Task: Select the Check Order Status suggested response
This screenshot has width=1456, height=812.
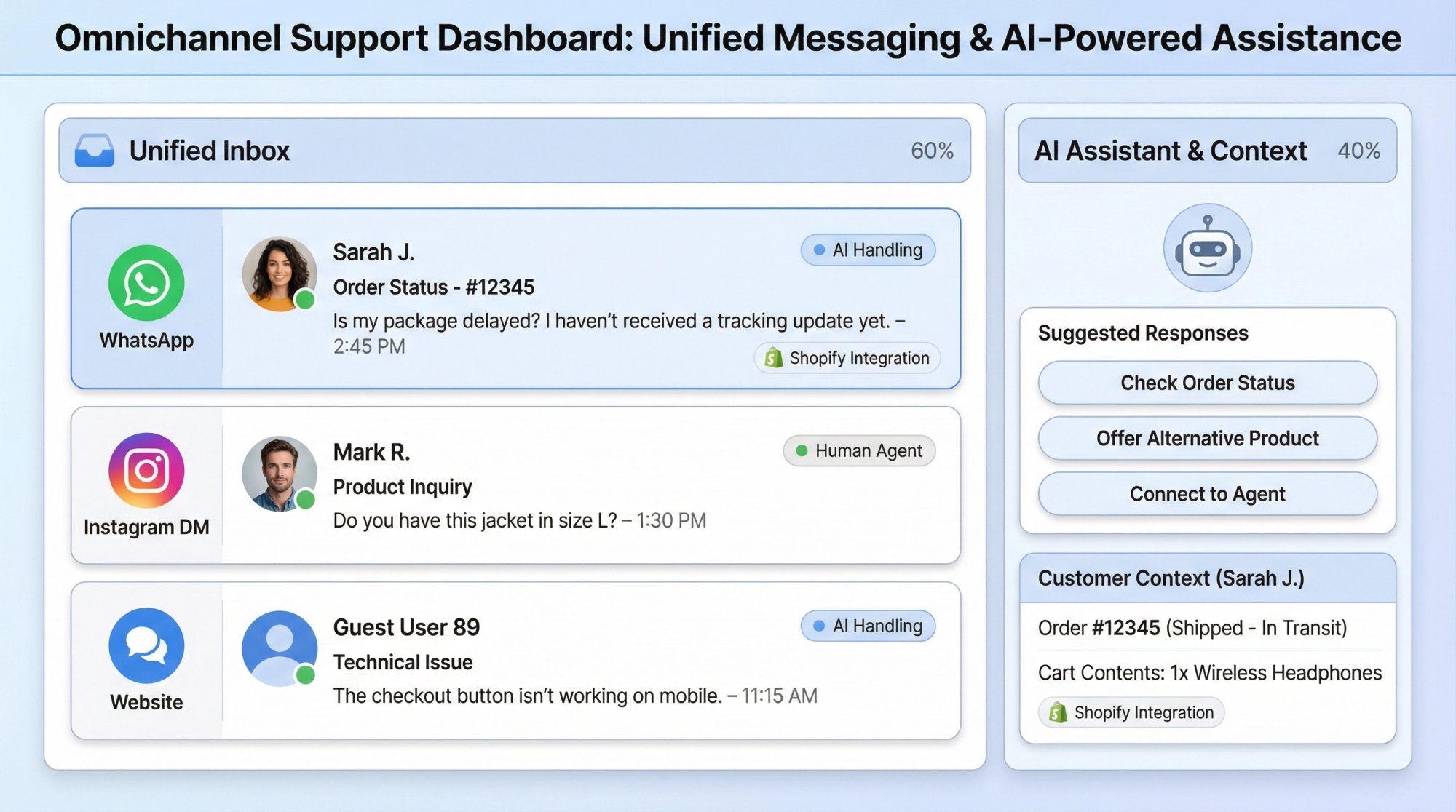Action: click(1208, 383)
